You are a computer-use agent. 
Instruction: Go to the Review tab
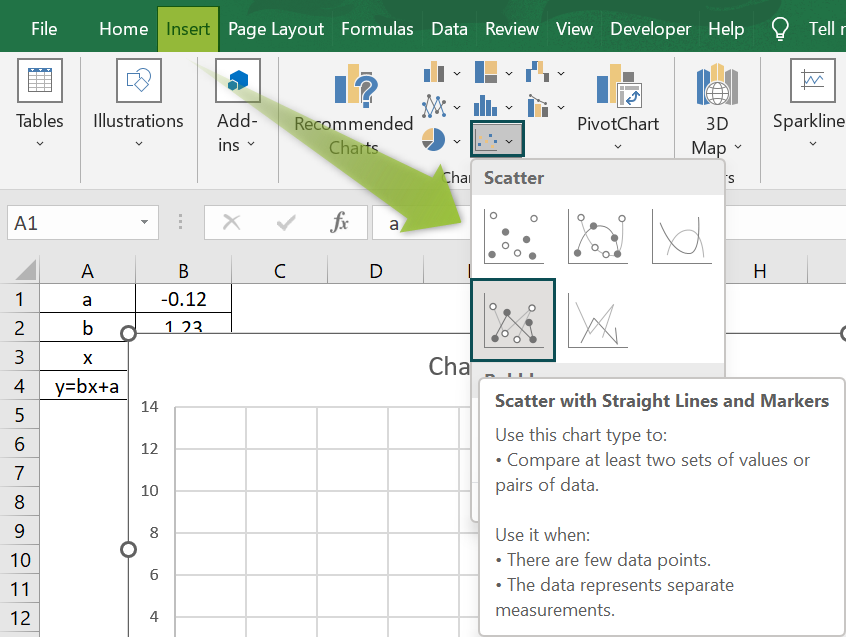[x=511, y=29]
